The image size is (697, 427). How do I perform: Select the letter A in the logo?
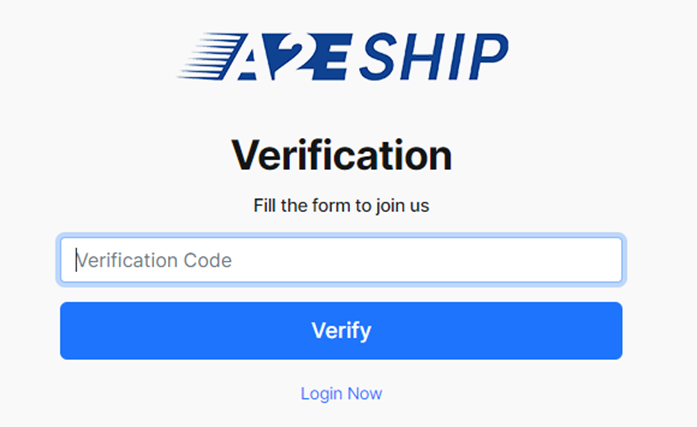click(x=252, y=58)
